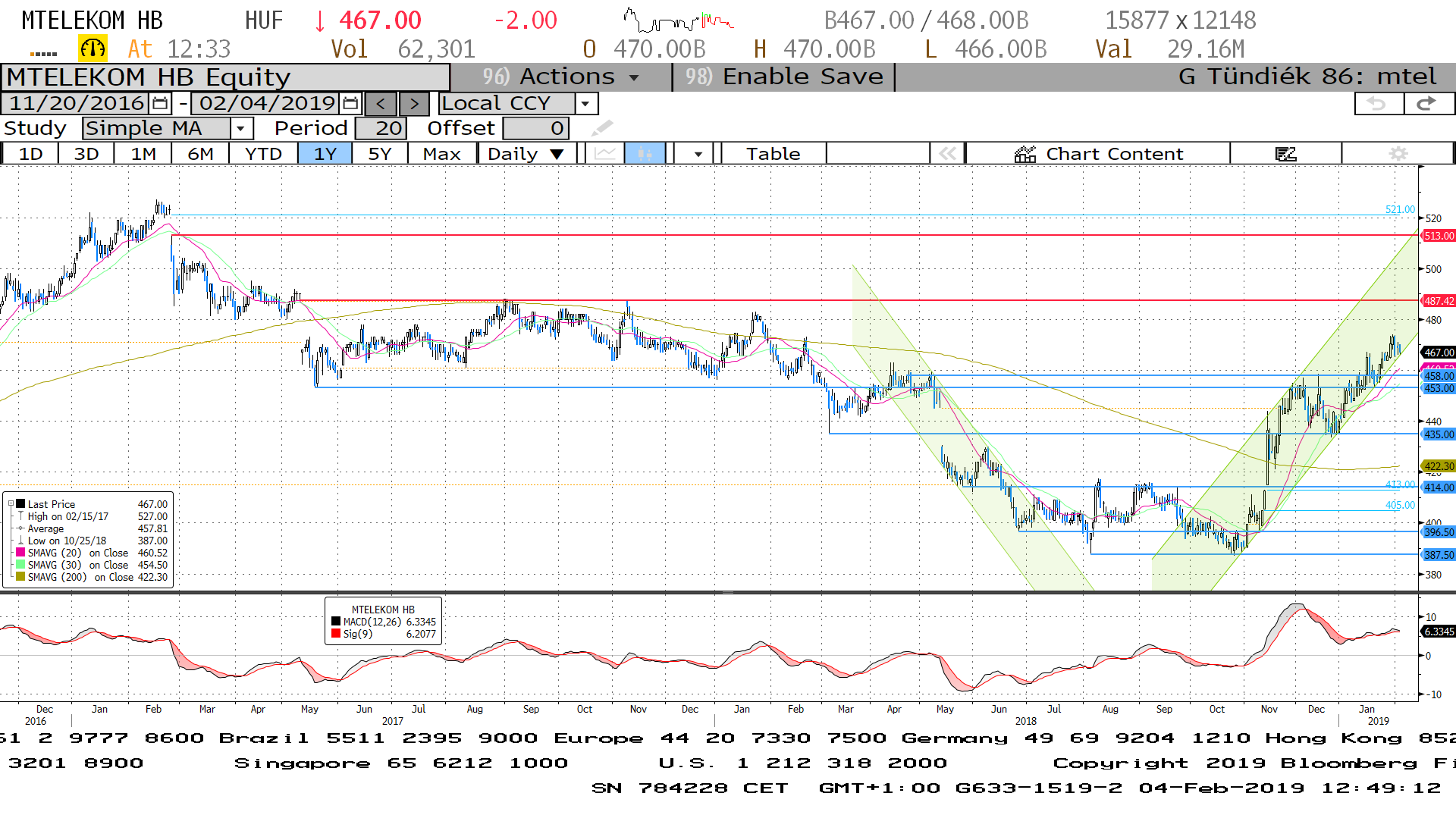
Task: Click the 422.30 SMAVG 200 axis label
Action: click(x=1439, y=466)
